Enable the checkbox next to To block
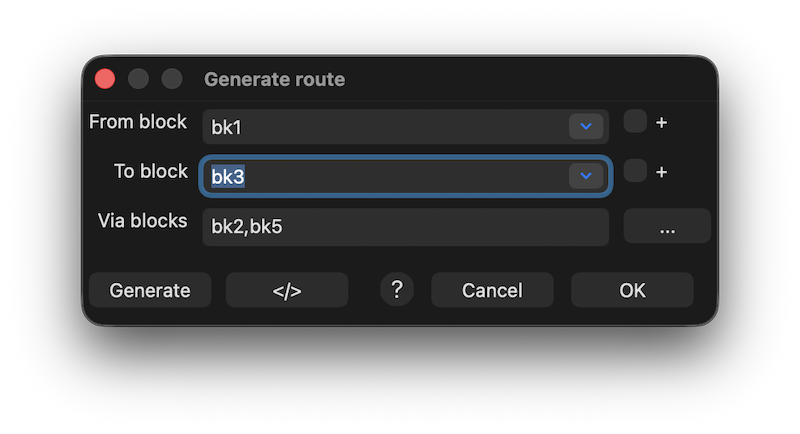Viewport: 800px width, 434px height. click(635, 171)
